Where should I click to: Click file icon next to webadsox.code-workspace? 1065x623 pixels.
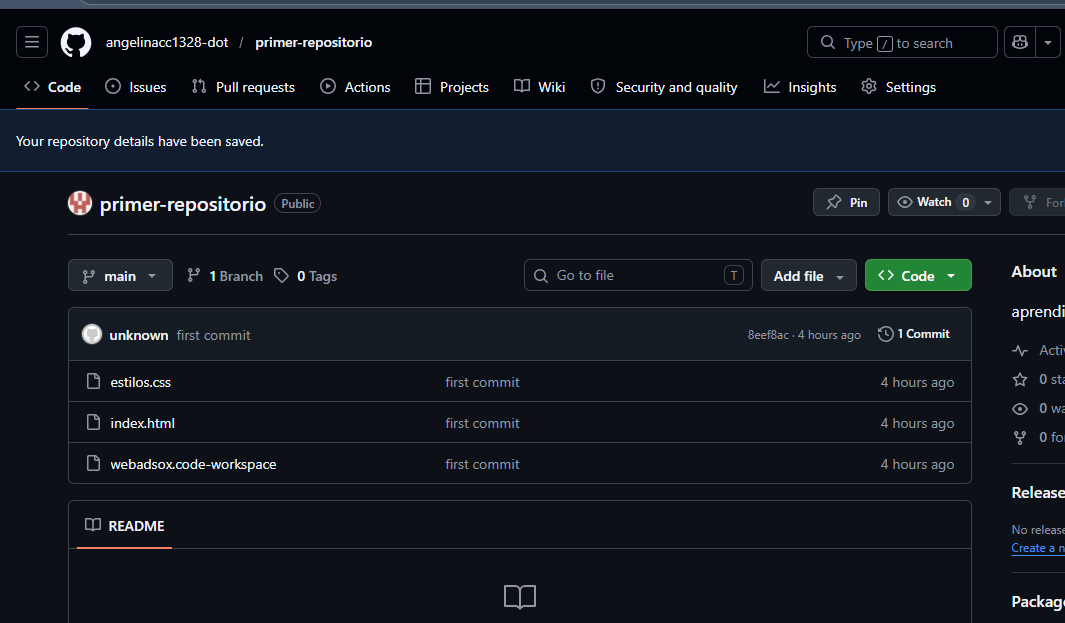click(94, 463)
